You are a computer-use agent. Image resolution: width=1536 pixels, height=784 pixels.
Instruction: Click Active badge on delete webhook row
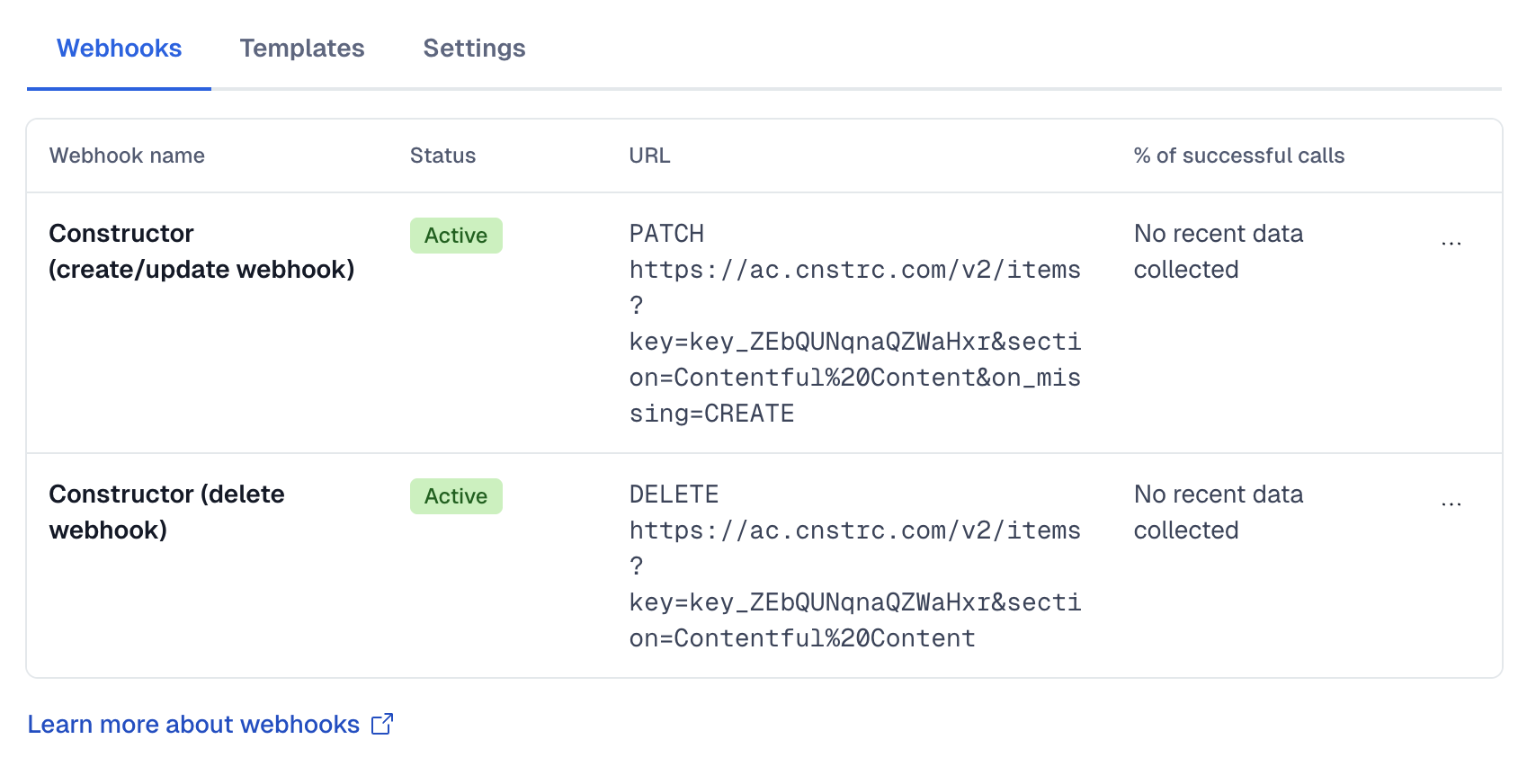coord(456,496)
